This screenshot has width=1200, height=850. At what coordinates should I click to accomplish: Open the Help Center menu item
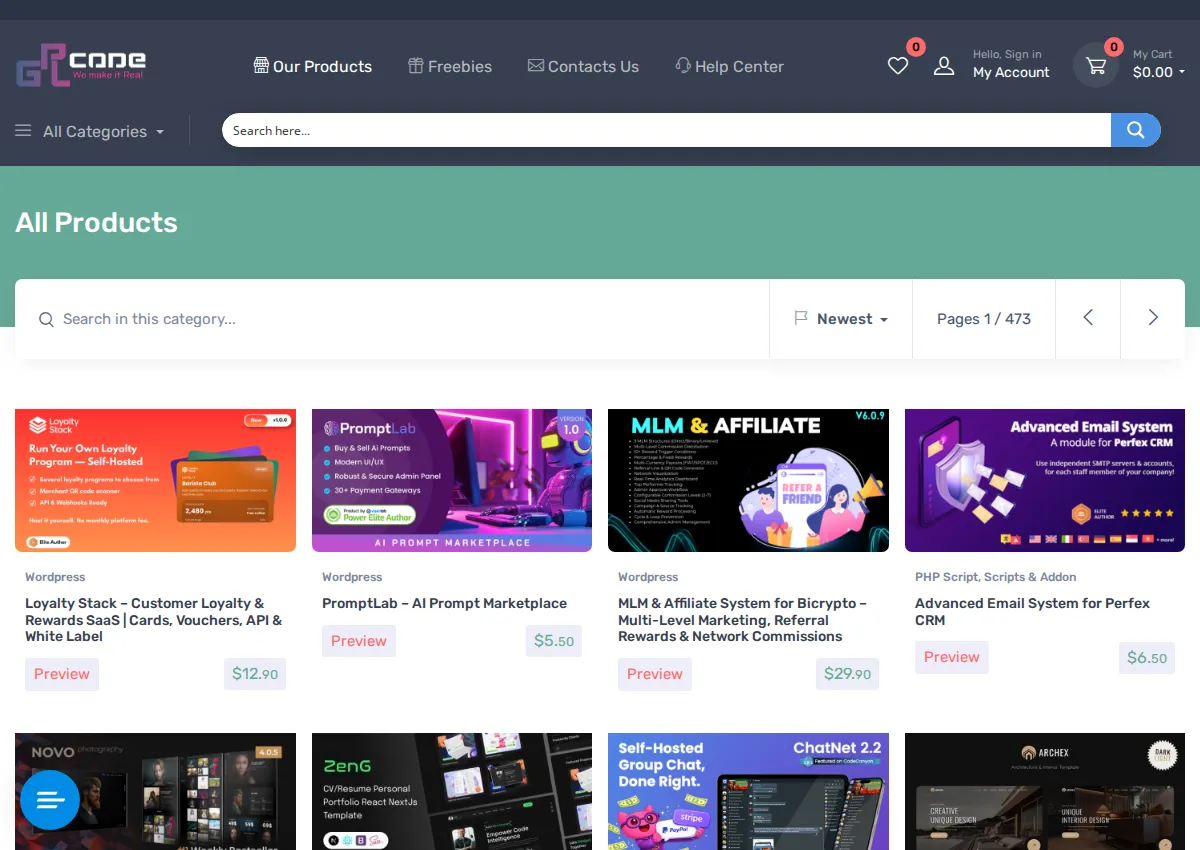click(729, 66)
